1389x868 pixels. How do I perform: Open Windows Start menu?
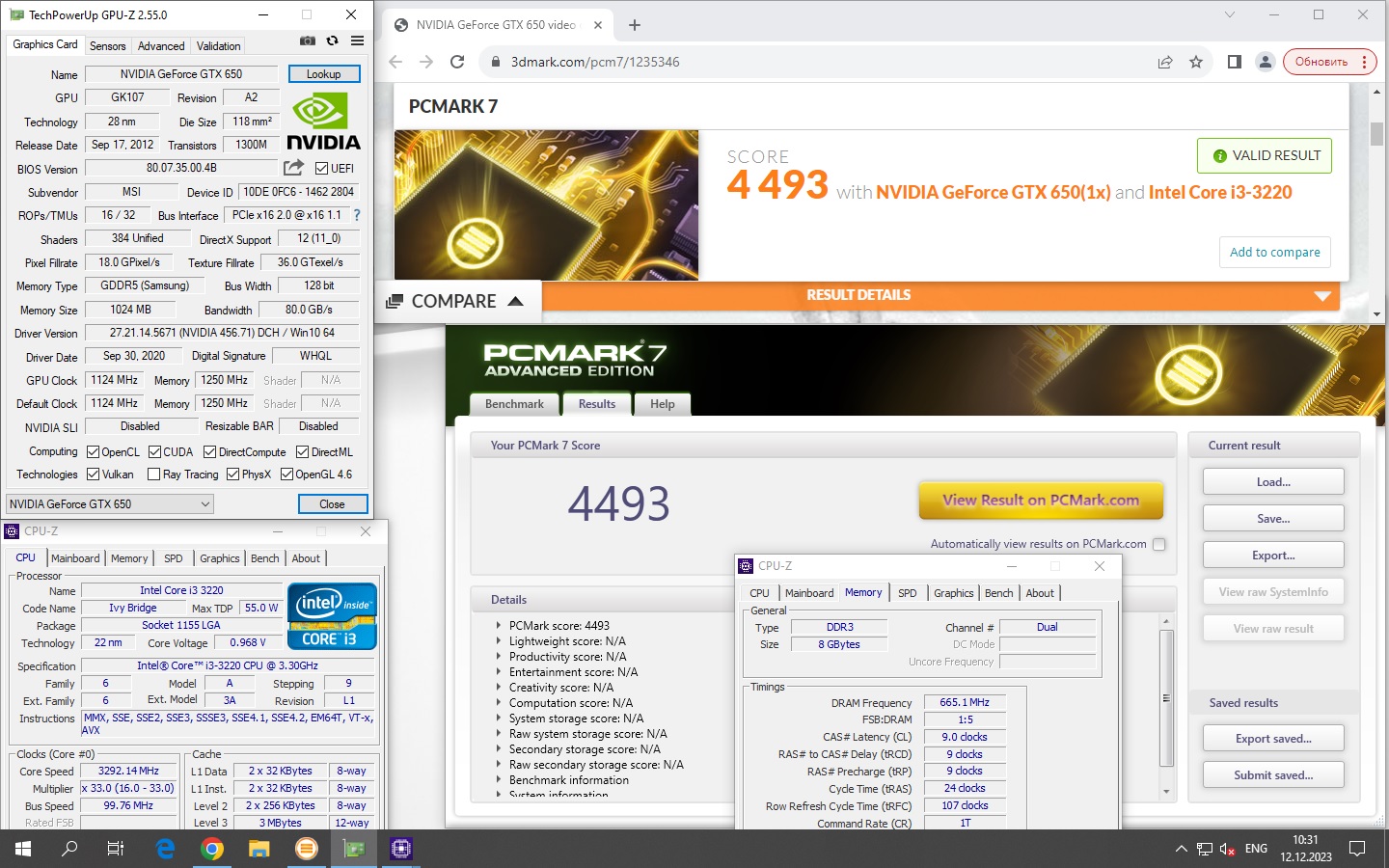23,849
